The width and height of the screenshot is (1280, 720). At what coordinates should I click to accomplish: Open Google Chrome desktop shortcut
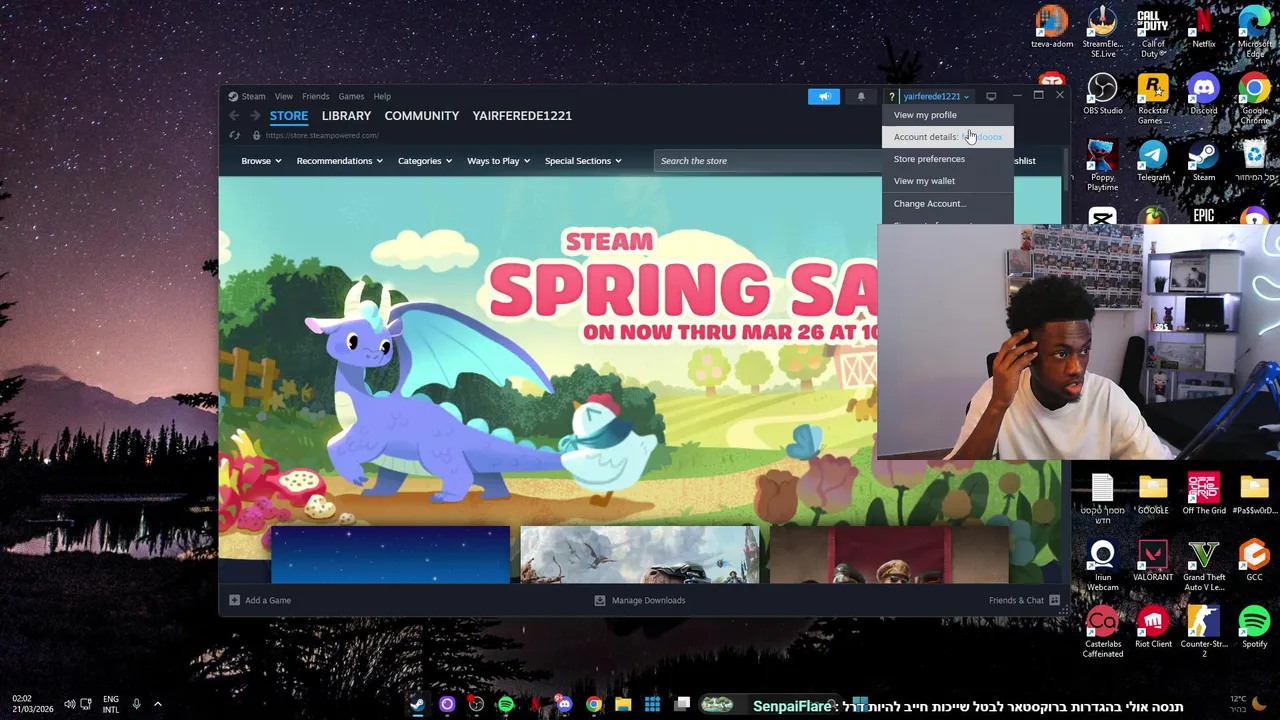click(1254, 99)
